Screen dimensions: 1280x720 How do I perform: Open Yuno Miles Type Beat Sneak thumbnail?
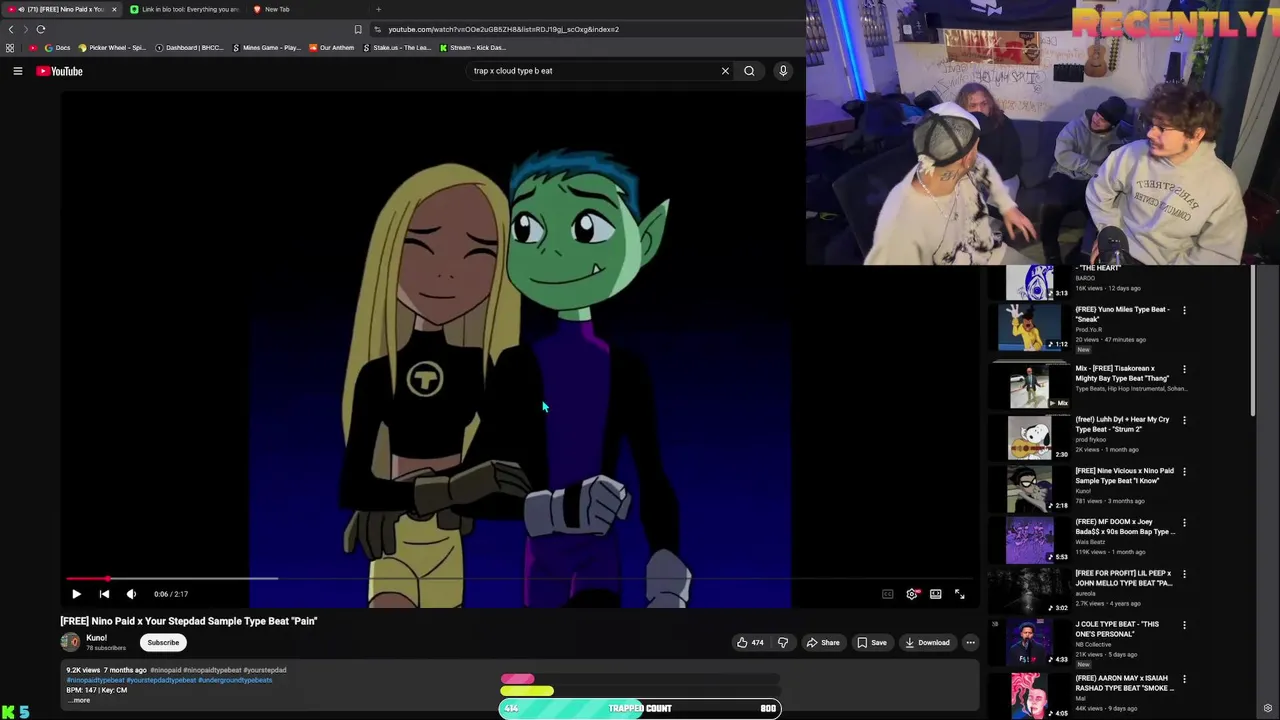coord(1029,327)
